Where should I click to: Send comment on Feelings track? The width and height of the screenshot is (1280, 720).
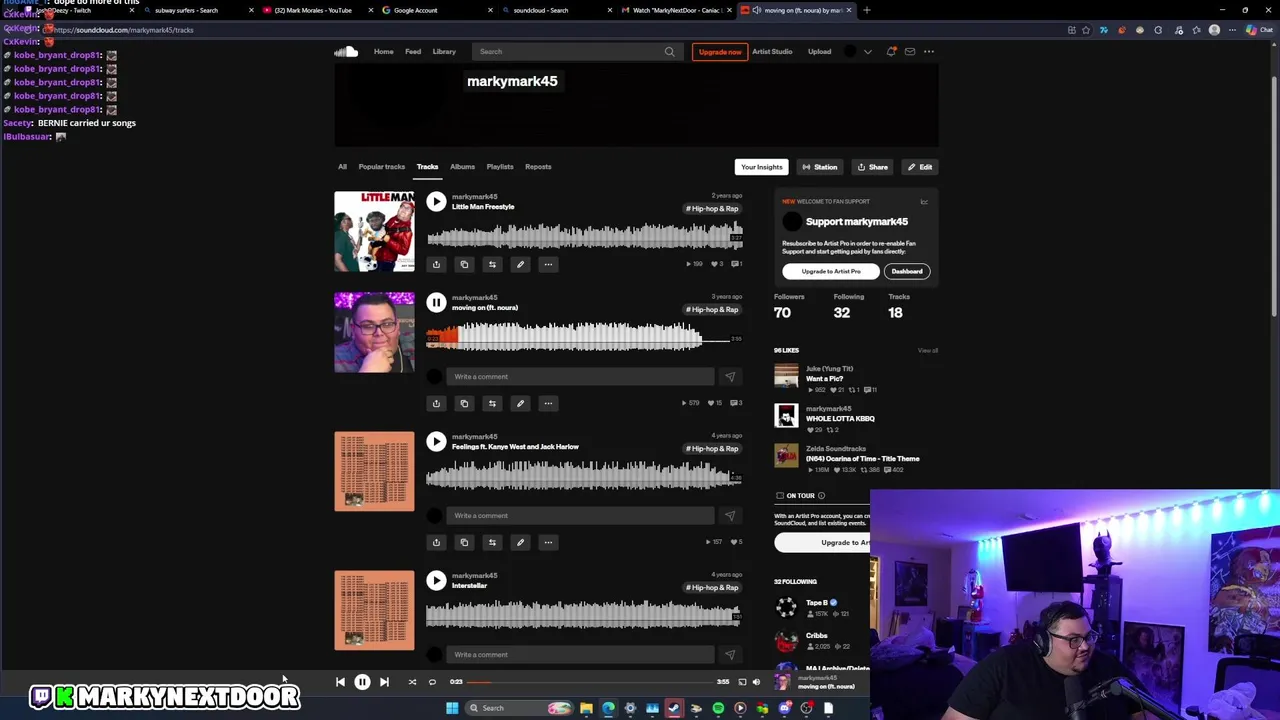(730, 516)
